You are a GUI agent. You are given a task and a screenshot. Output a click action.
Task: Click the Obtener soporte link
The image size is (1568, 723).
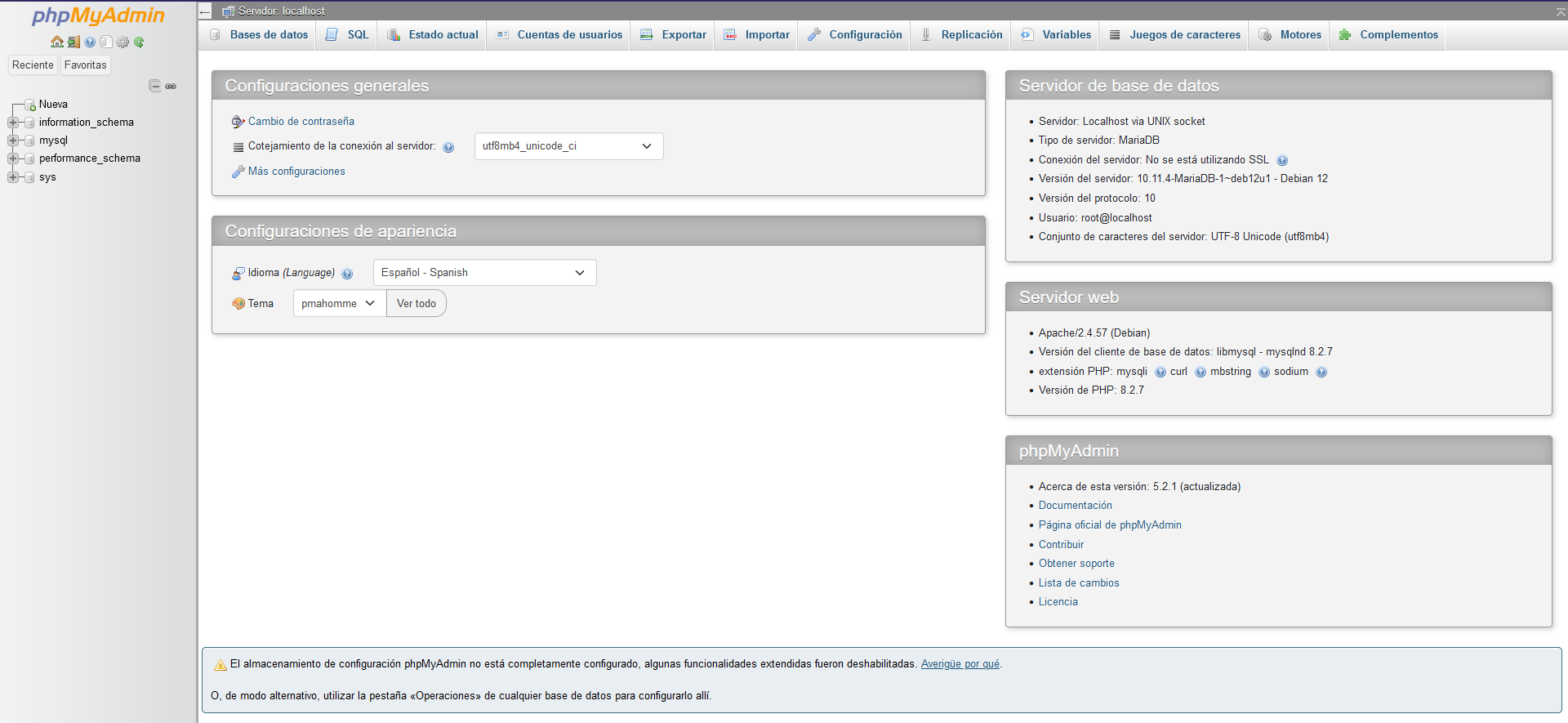(1076, 564)
